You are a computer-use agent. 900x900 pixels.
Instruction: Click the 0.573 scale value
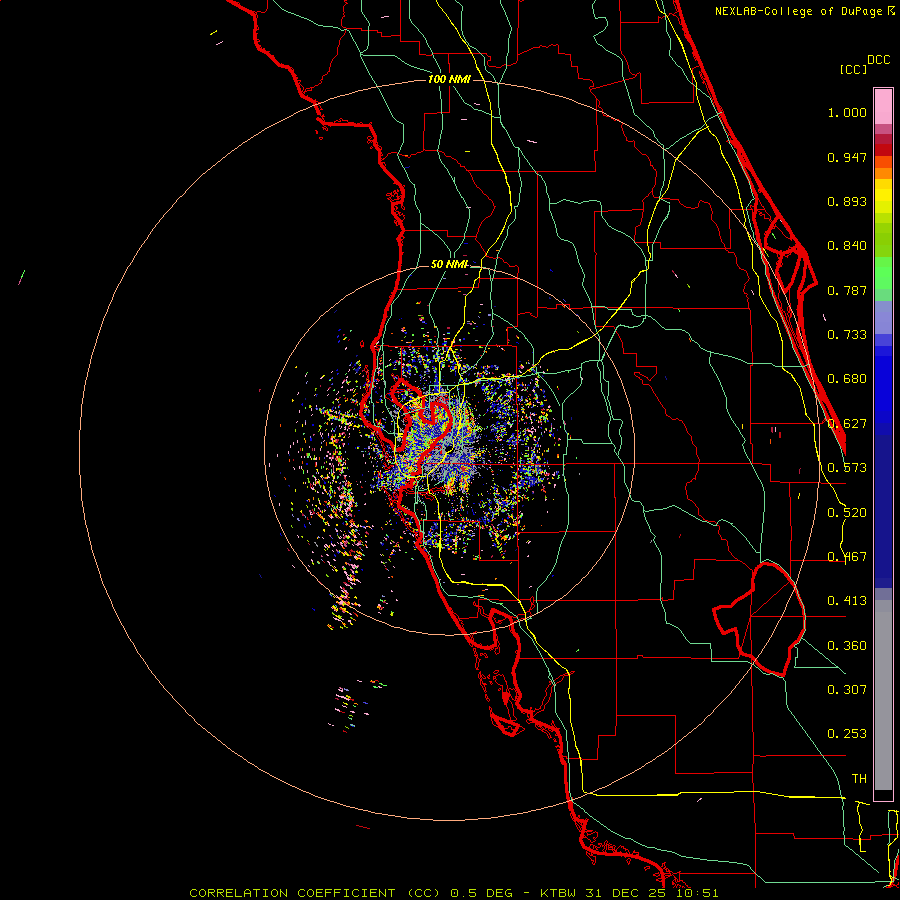(x=847, y=468)
